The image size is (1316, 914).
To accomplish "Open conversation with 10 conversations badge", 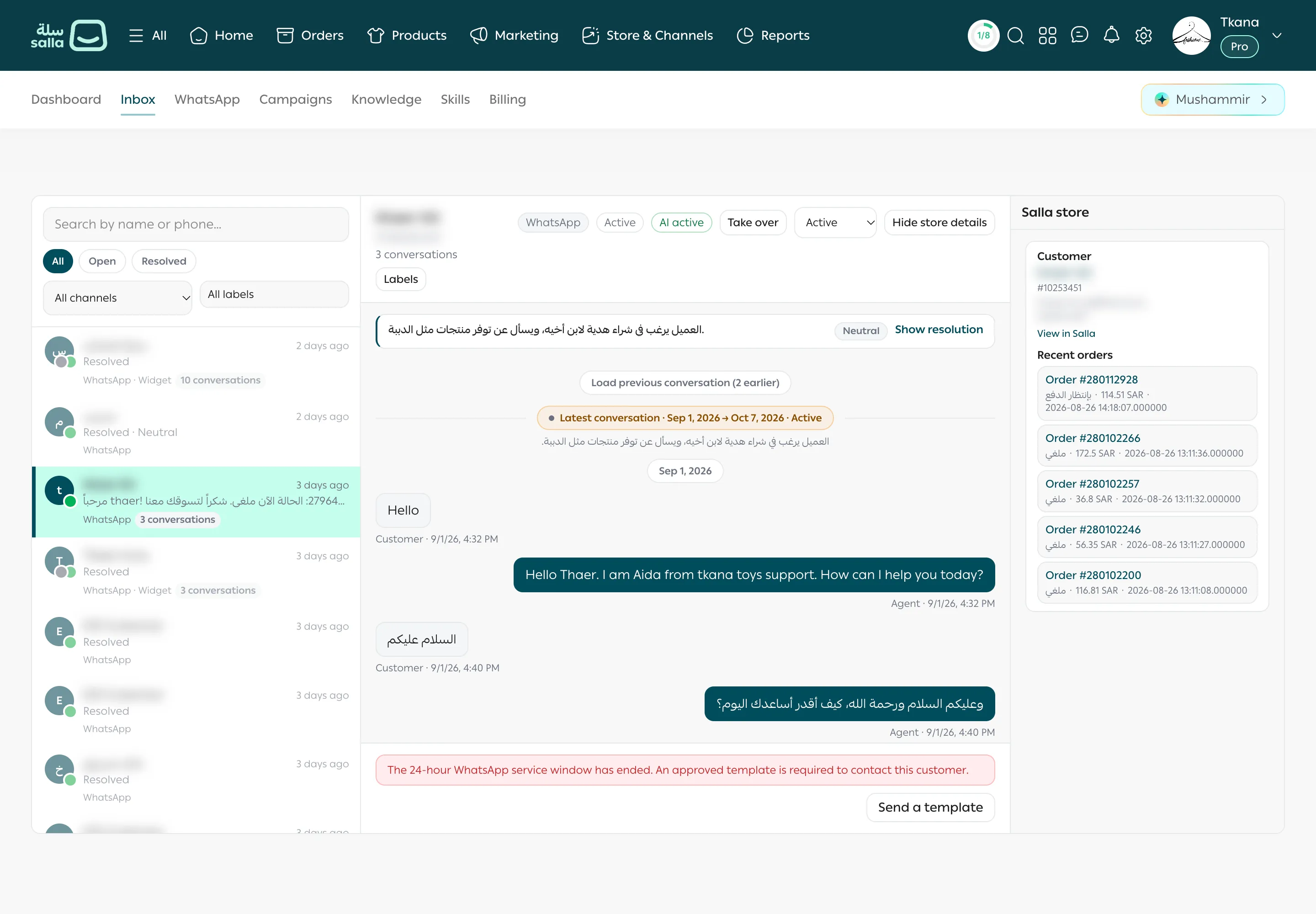I will [196, 363].
